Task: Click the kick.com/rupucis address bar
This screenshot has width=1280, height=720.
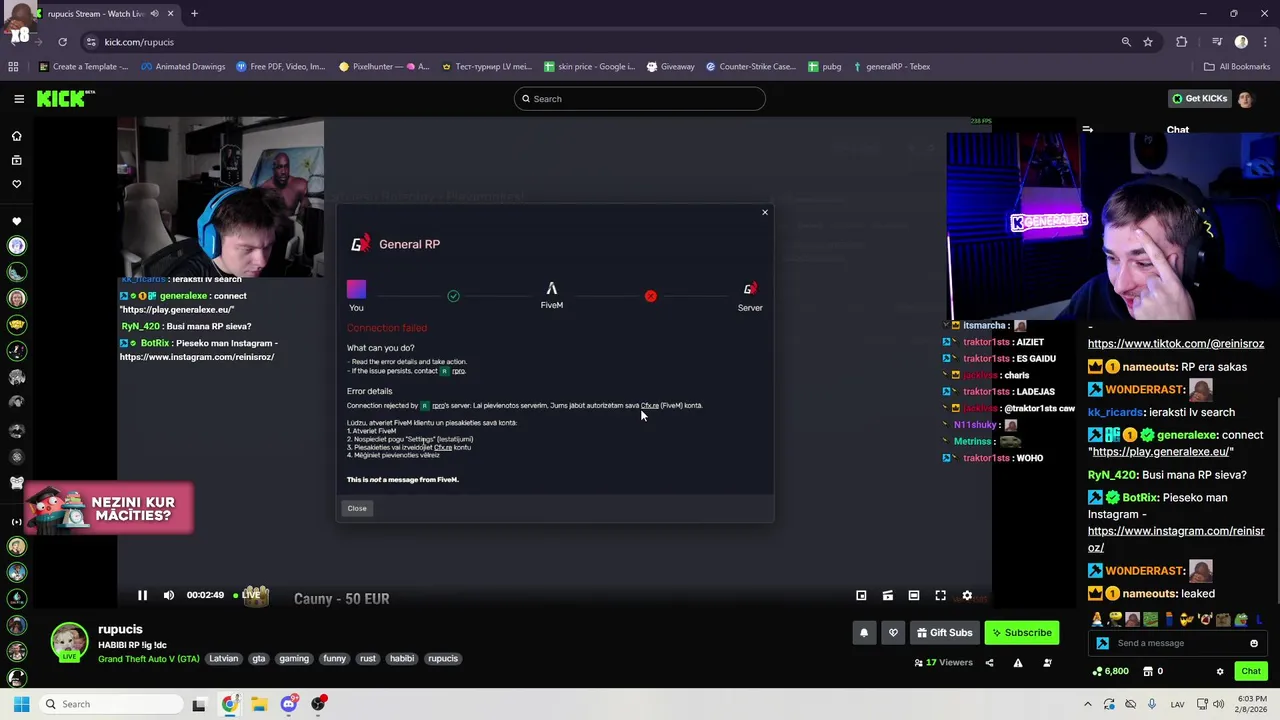Action: 600,42
